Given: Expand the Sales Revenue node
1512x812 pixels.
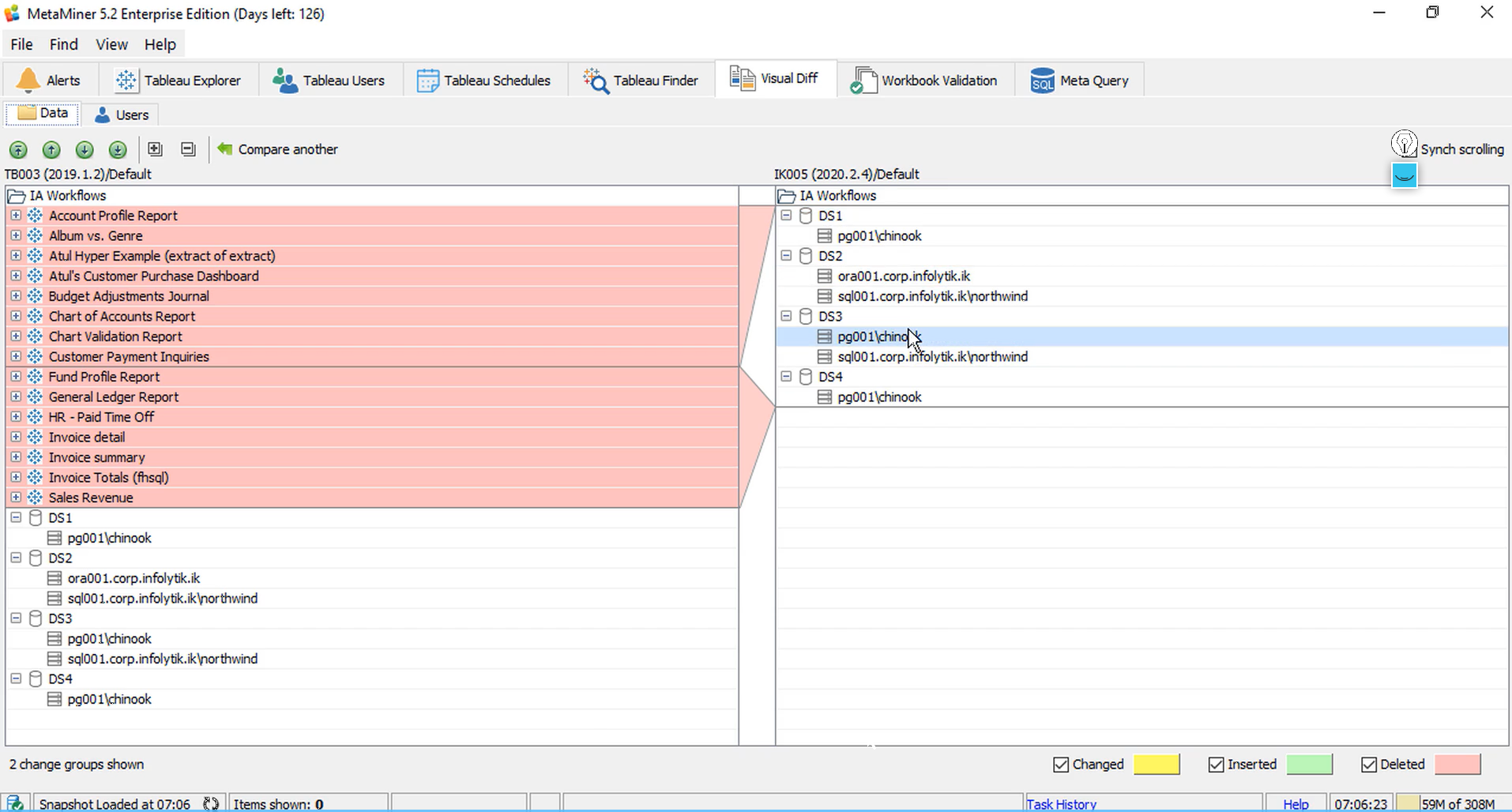Looking at the screenshot, I should pos(16,497).
